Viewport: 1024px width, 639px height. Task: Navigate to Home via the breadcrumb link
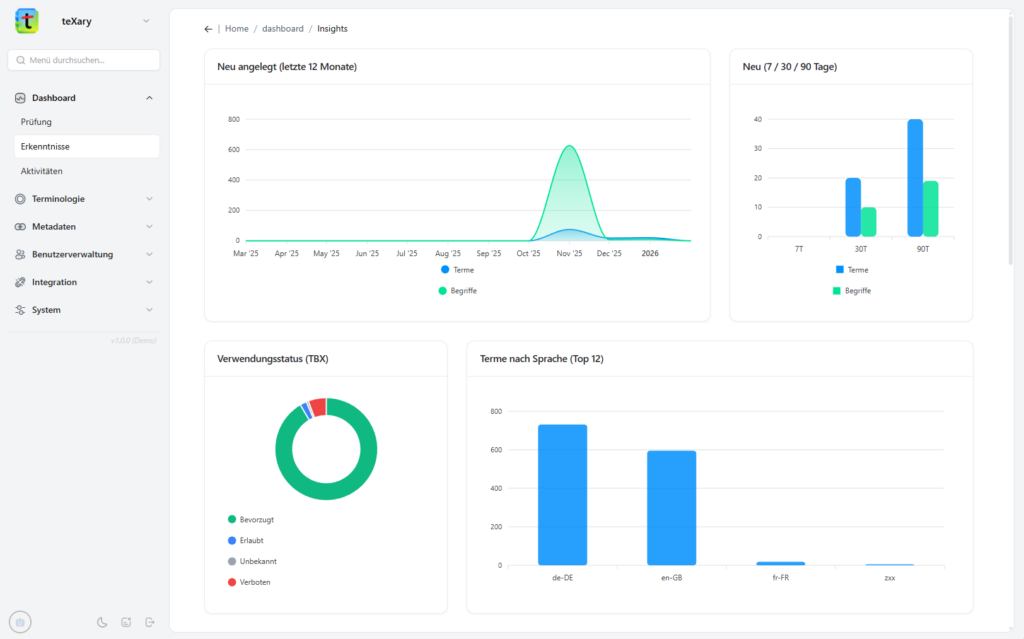tap(237, 28)
